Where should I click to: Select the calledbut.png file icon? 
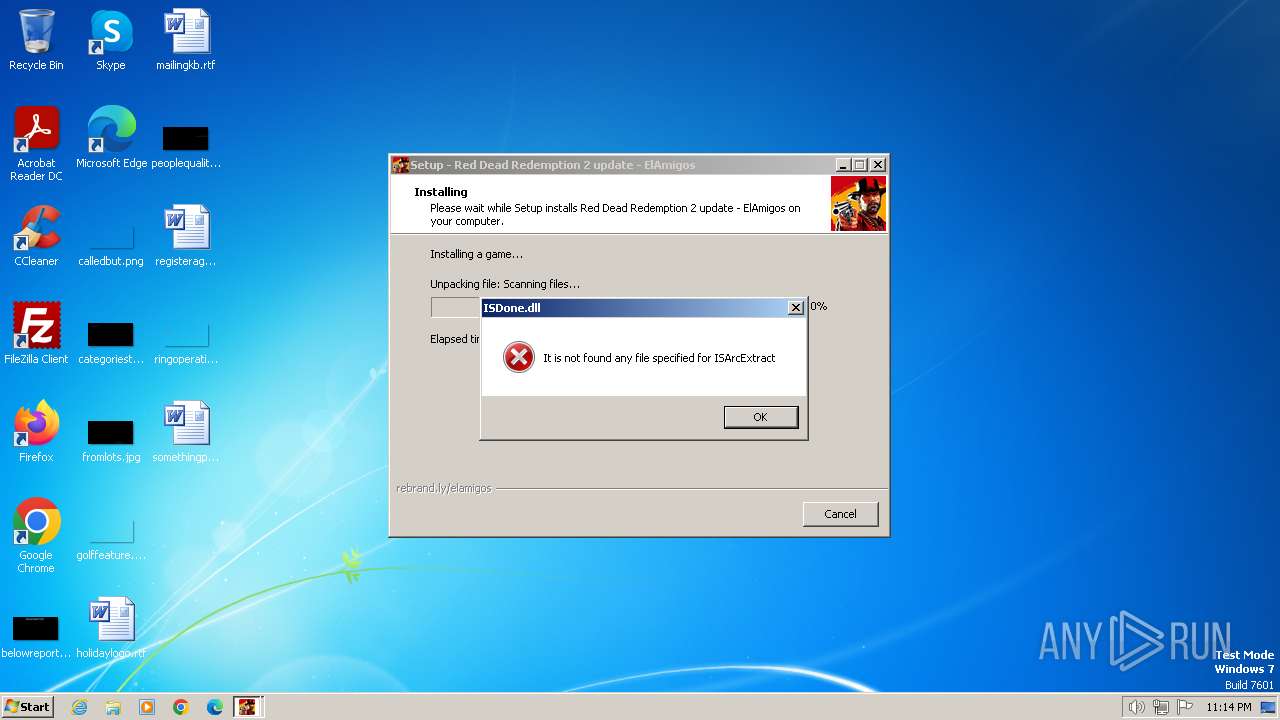[x=111, y=243]
